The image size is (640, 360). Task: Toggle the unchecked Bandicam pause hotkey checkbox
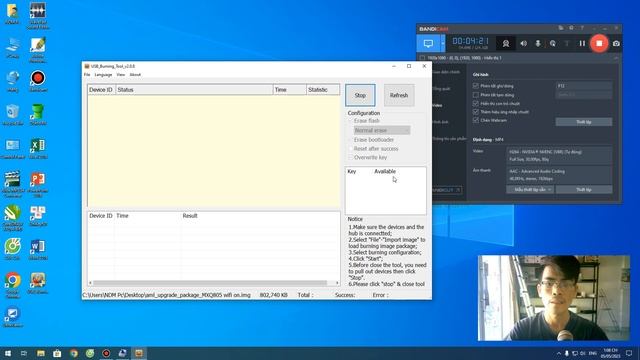[476, 95]
